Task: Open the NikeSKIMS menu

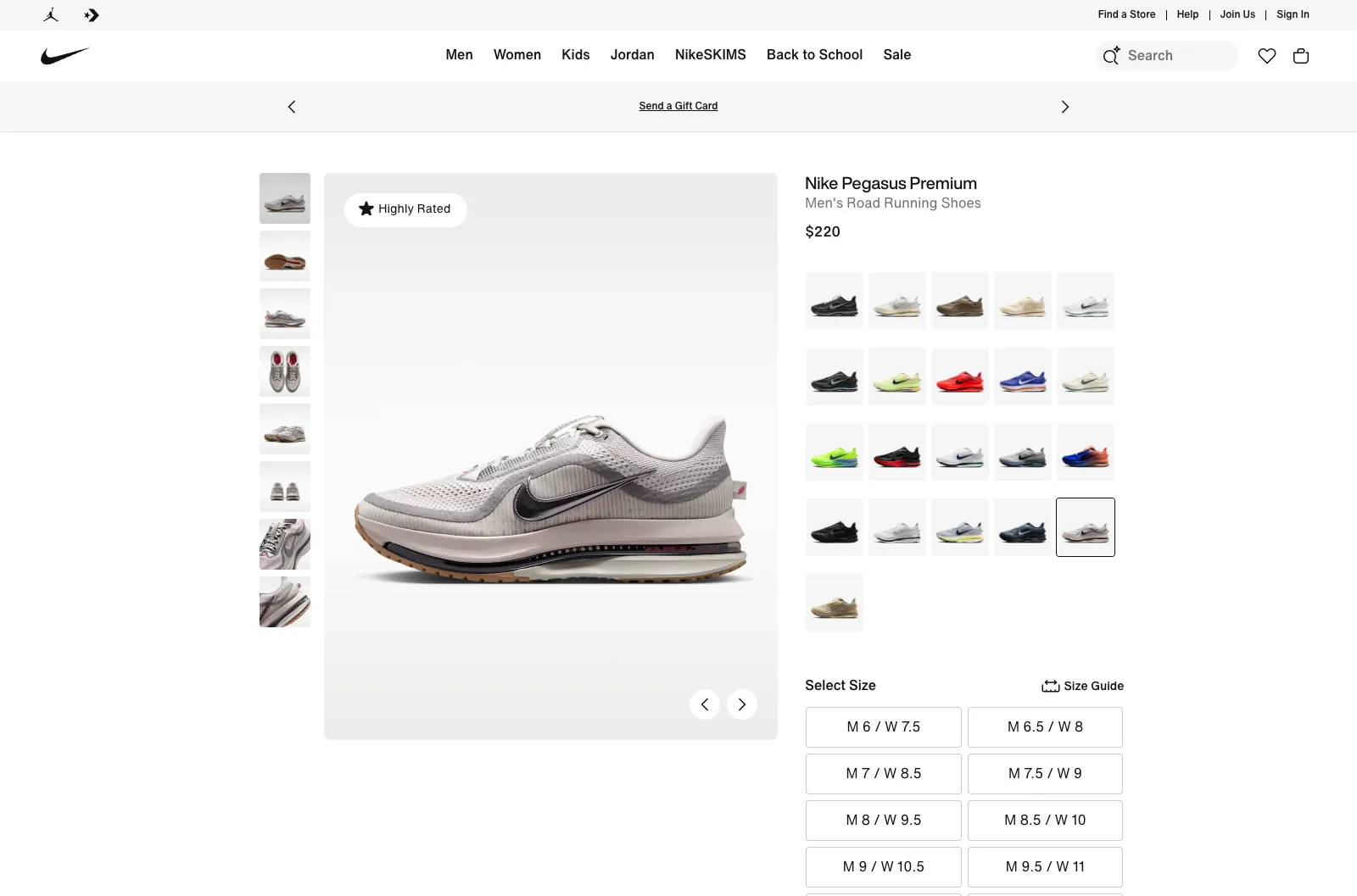Action: [x=711, y=55]
